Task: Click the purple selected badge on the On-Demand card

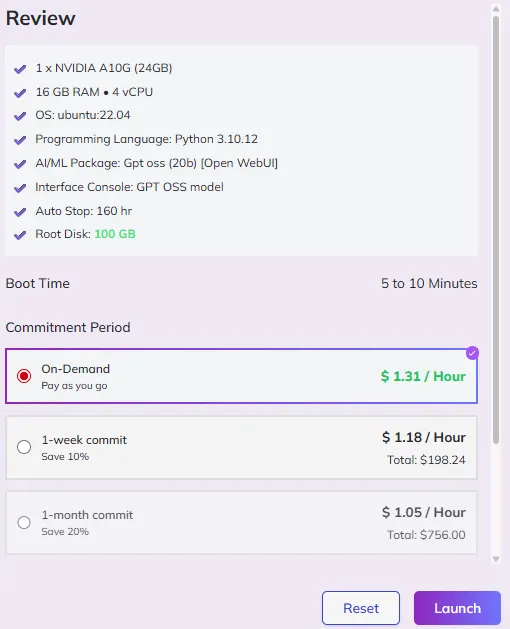Action: tap(472, 353)
